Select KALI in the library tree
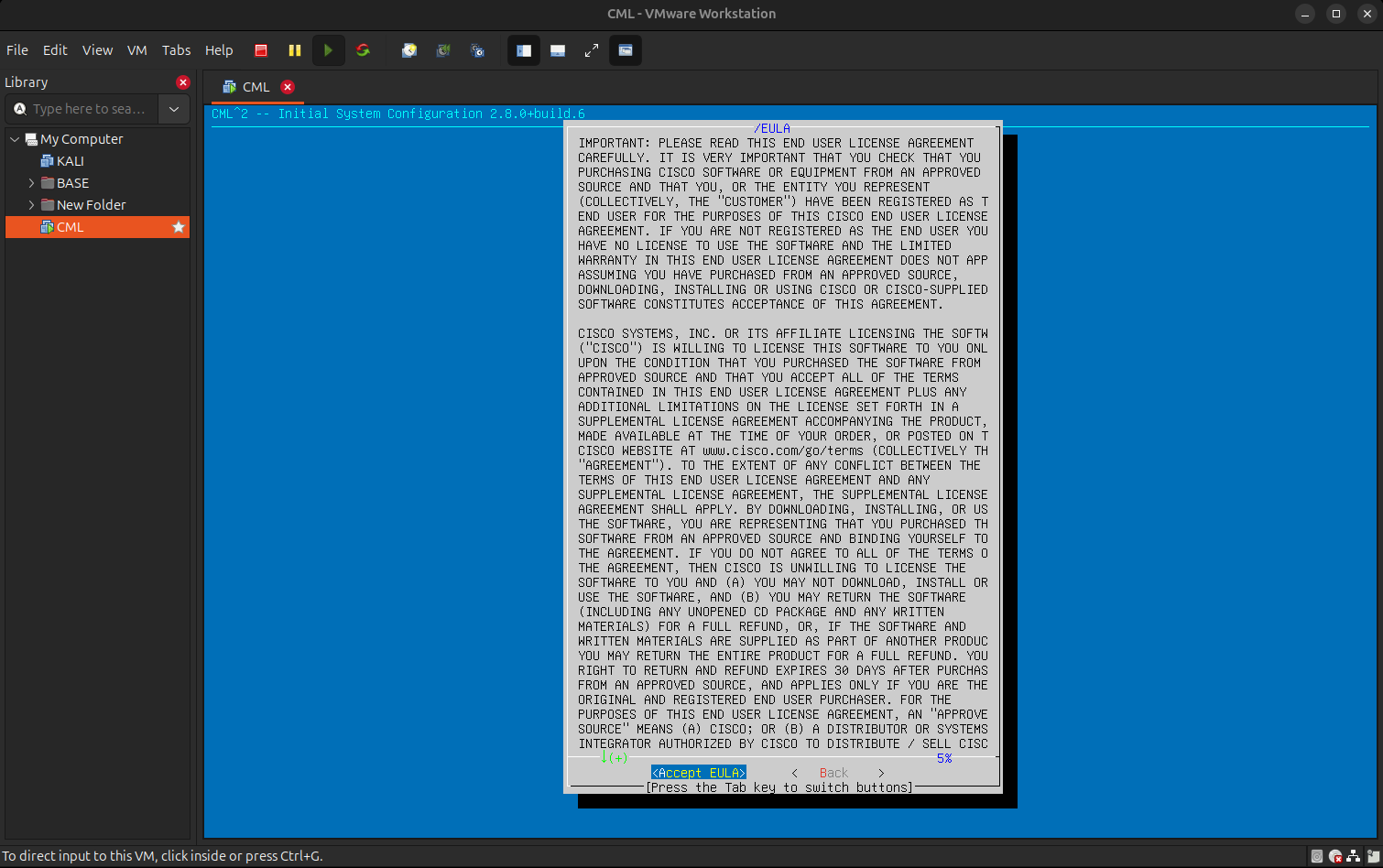Viewport: 1383px width, 868px height. pos(70,161)
